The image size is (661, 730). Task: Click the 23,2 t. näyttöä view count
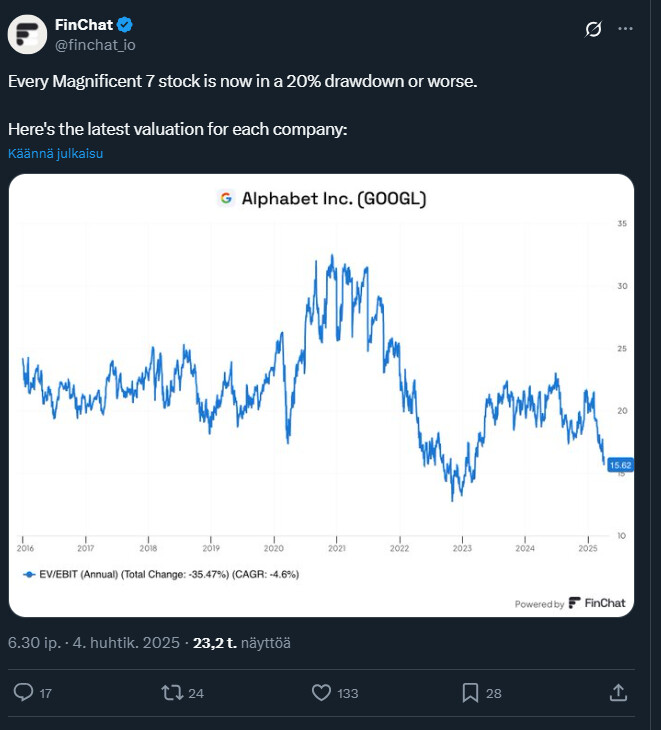click(242, 643)
